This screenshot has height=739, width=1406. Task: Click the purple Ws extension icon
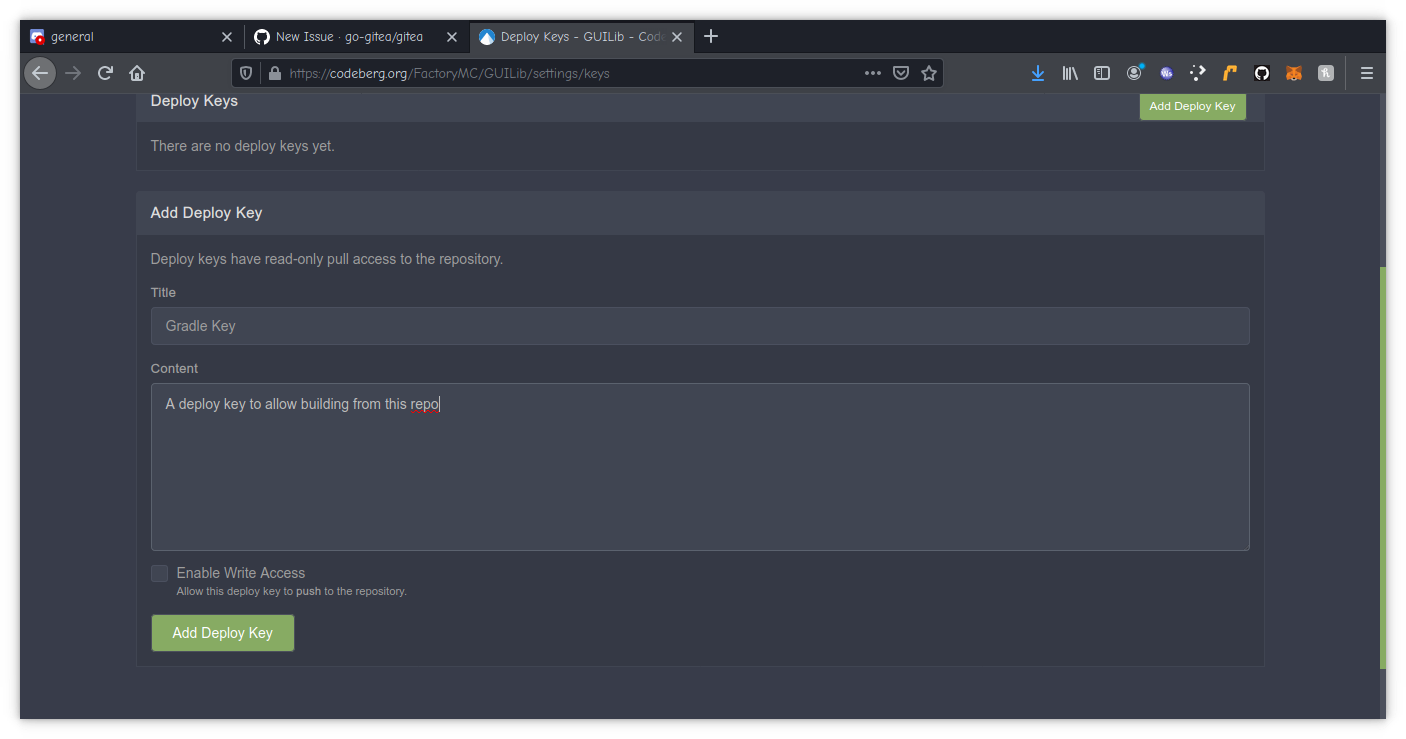point(1166,72)
